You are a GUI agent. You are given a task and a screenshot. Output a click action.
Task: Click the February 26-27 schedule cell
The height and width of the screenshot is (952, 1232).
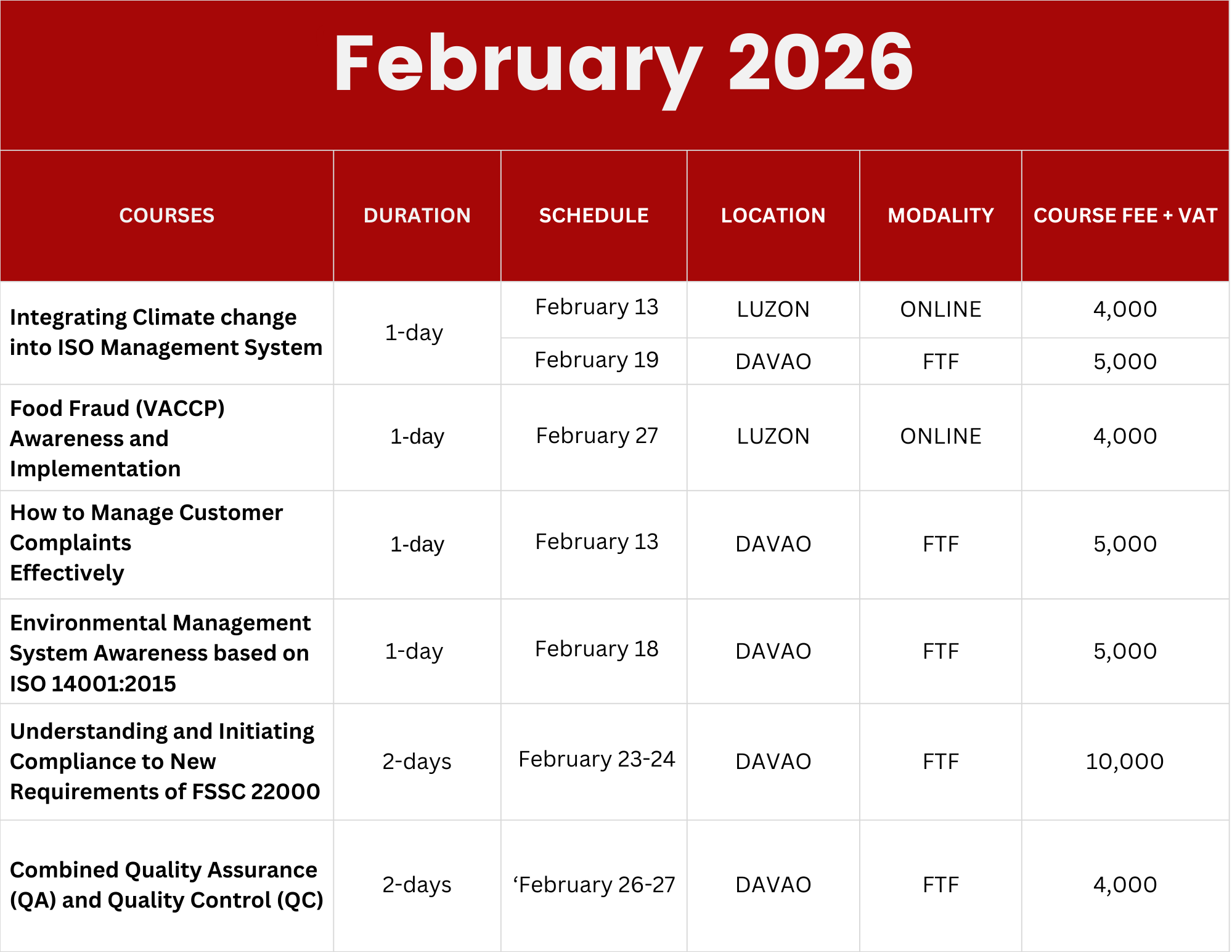click(x=594, y=885)
